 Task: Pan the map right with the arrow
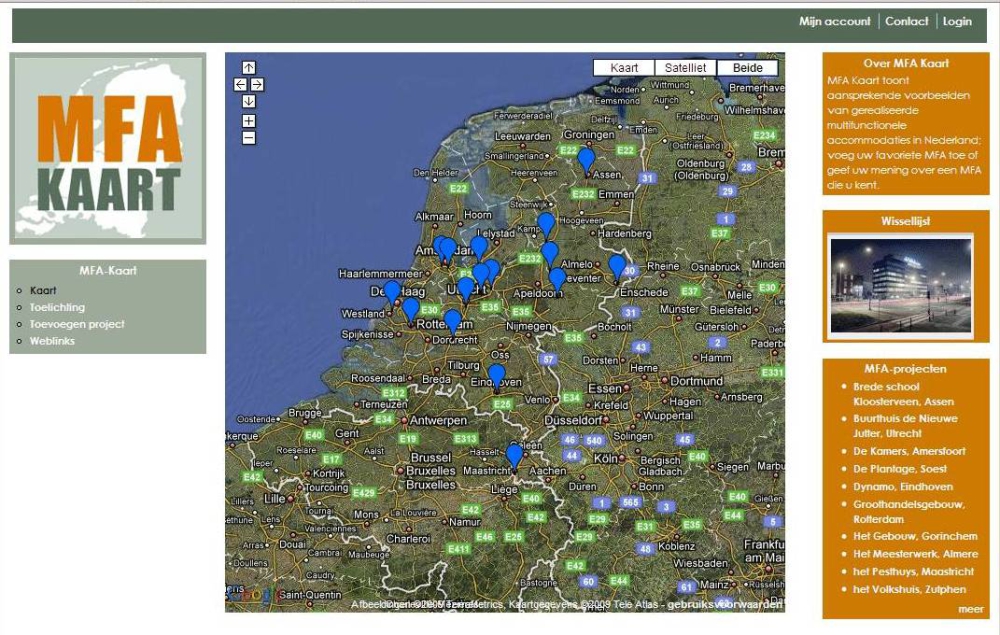(x=257, y=85)
